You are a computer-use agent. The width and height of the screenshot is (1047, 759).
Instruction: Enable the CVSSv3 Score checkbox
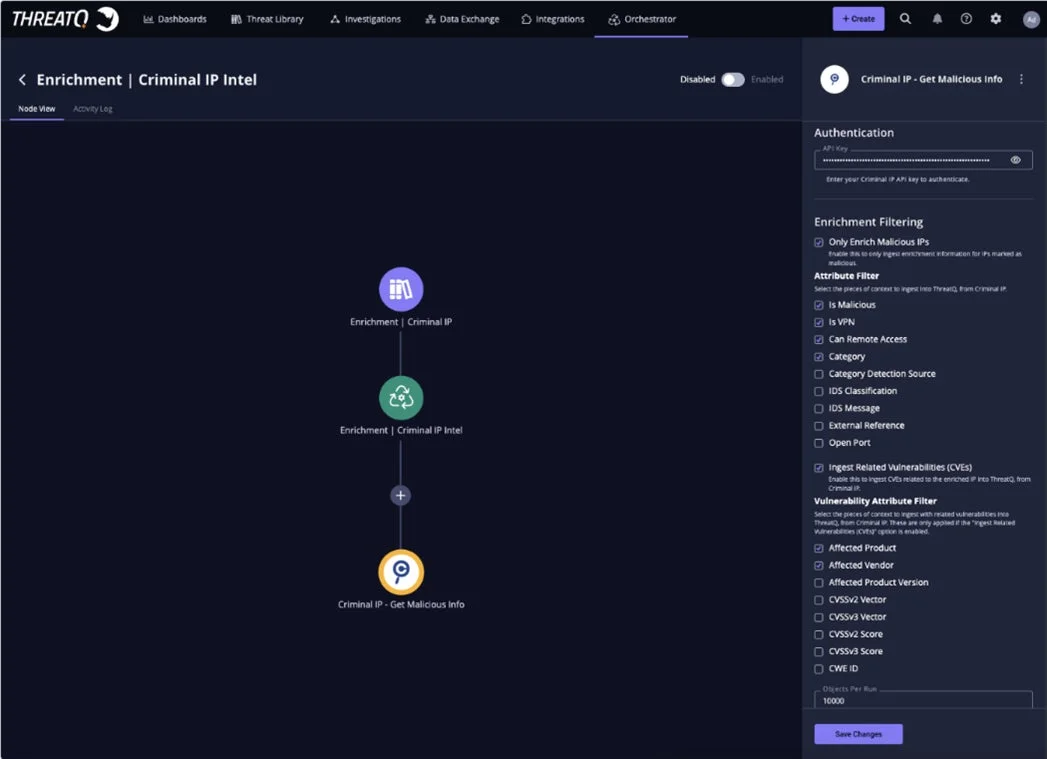[819, 652]
